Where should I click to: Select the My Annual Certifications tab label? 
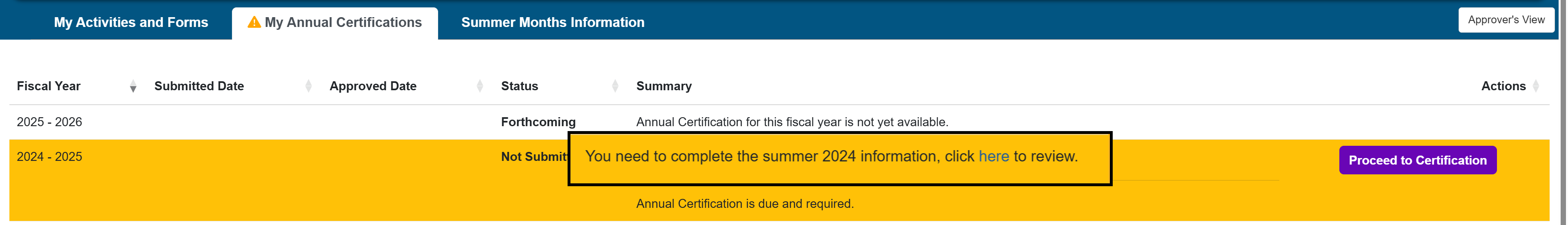tap(343, 22)
